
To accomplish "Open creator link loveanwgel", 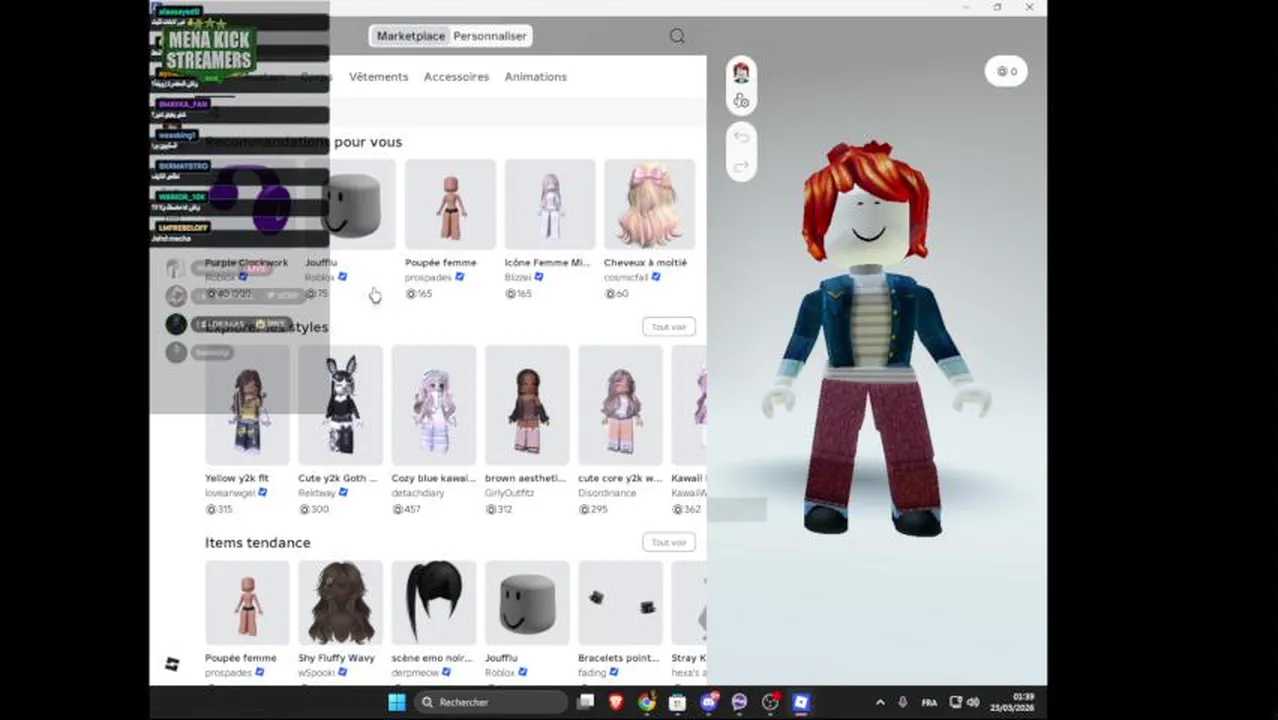I will [230, 493].
